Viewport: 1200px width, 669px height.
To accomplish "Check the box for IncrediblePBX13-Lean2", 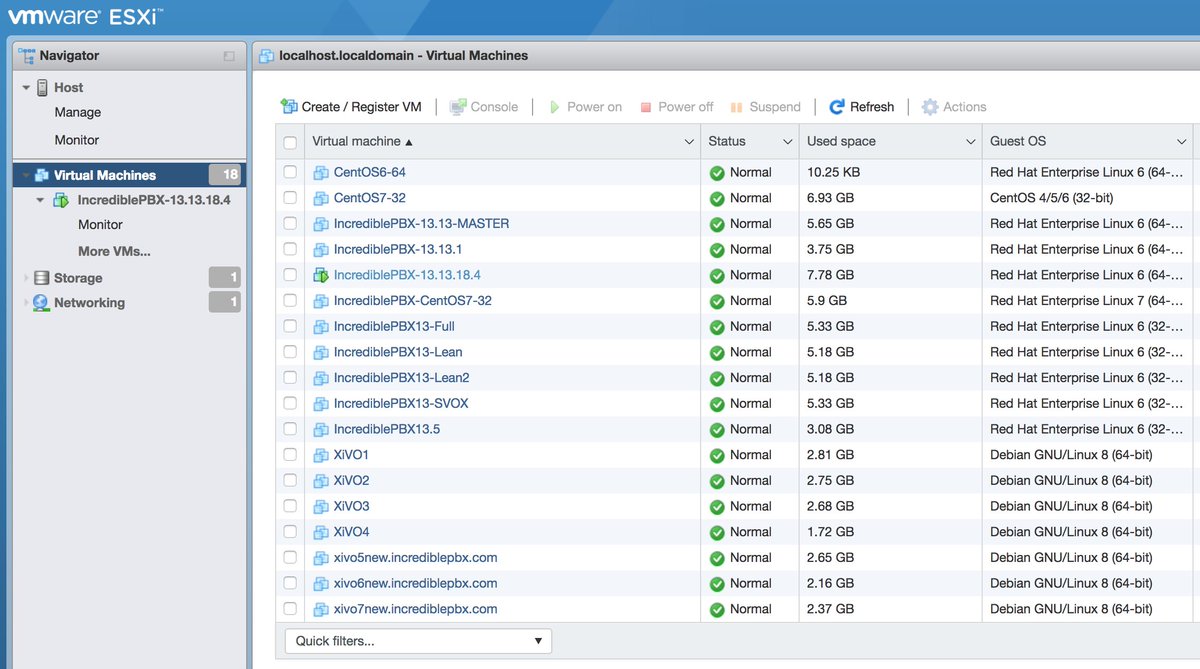I will [x=290, y=378].
